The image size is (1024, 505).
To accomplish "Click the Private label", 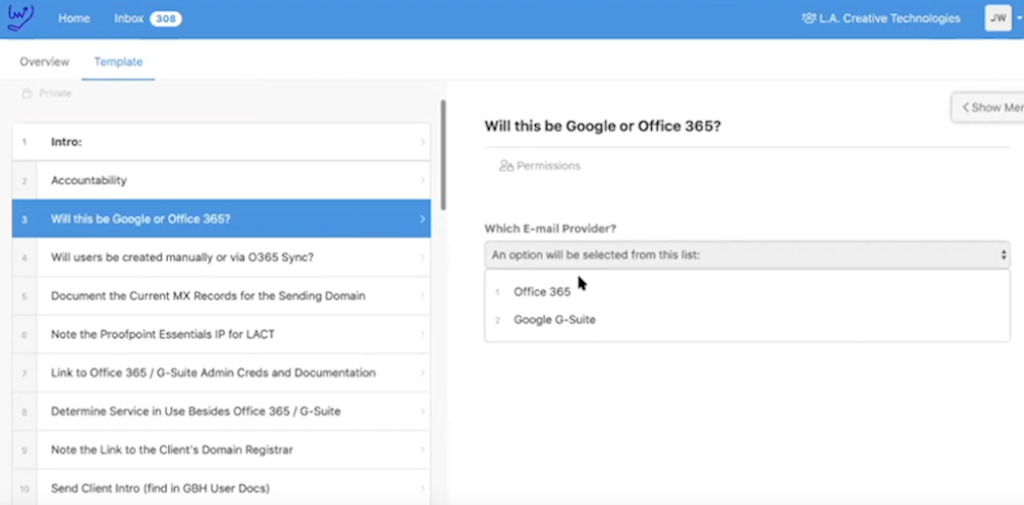I will click(55, 93).
